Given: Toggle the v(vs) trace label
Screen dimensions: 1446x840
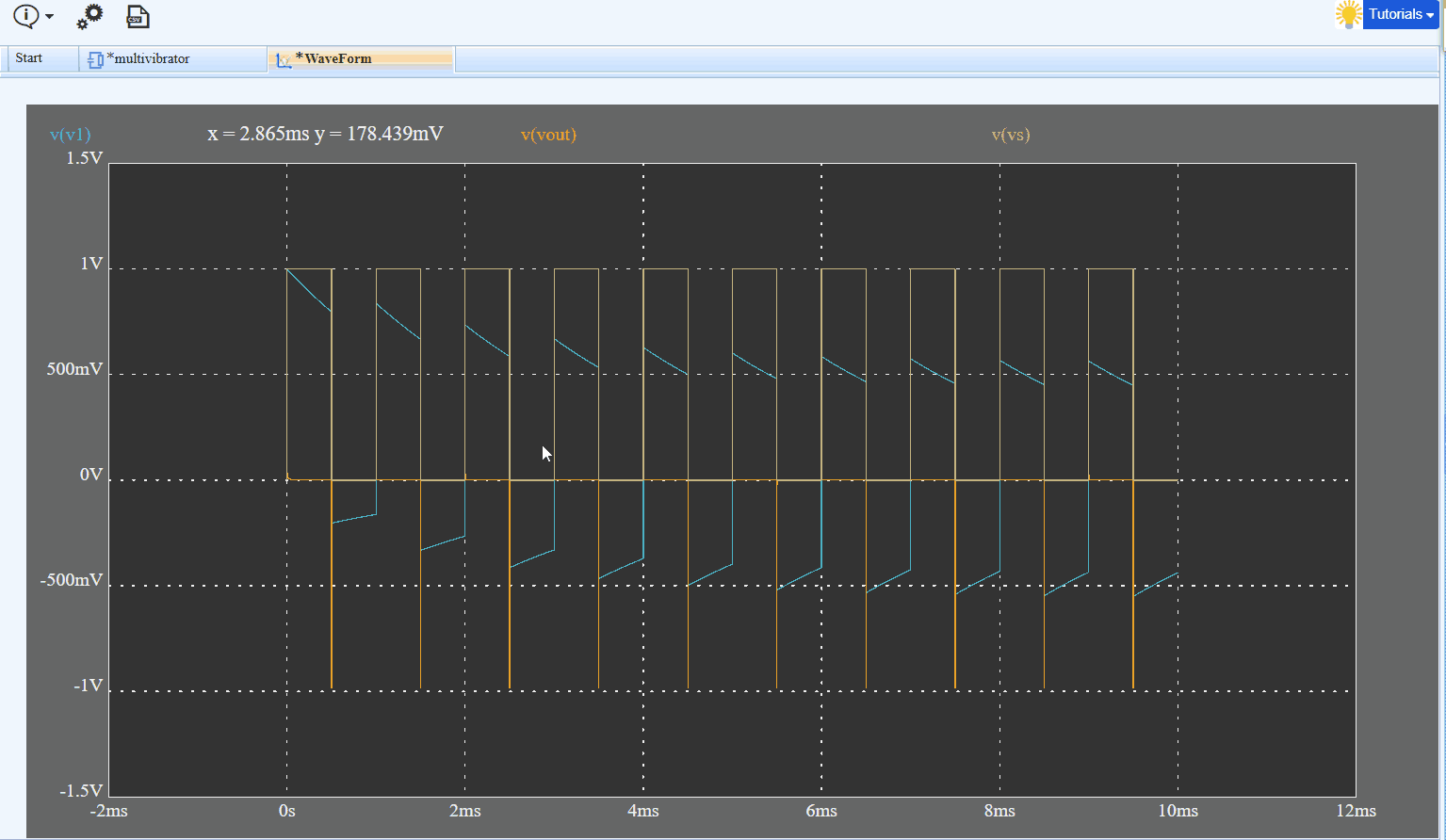Looking at the screenshot, I should pos(1012,134).
